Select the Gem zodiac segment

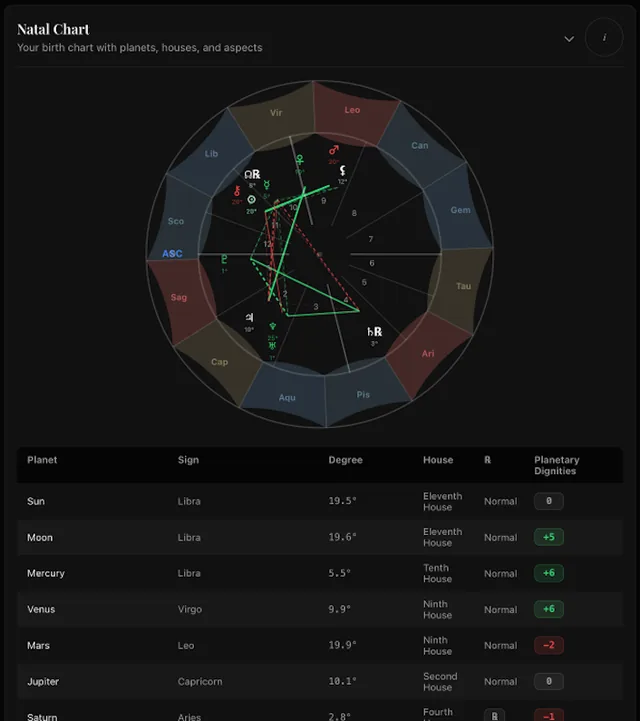click(460, 210)
